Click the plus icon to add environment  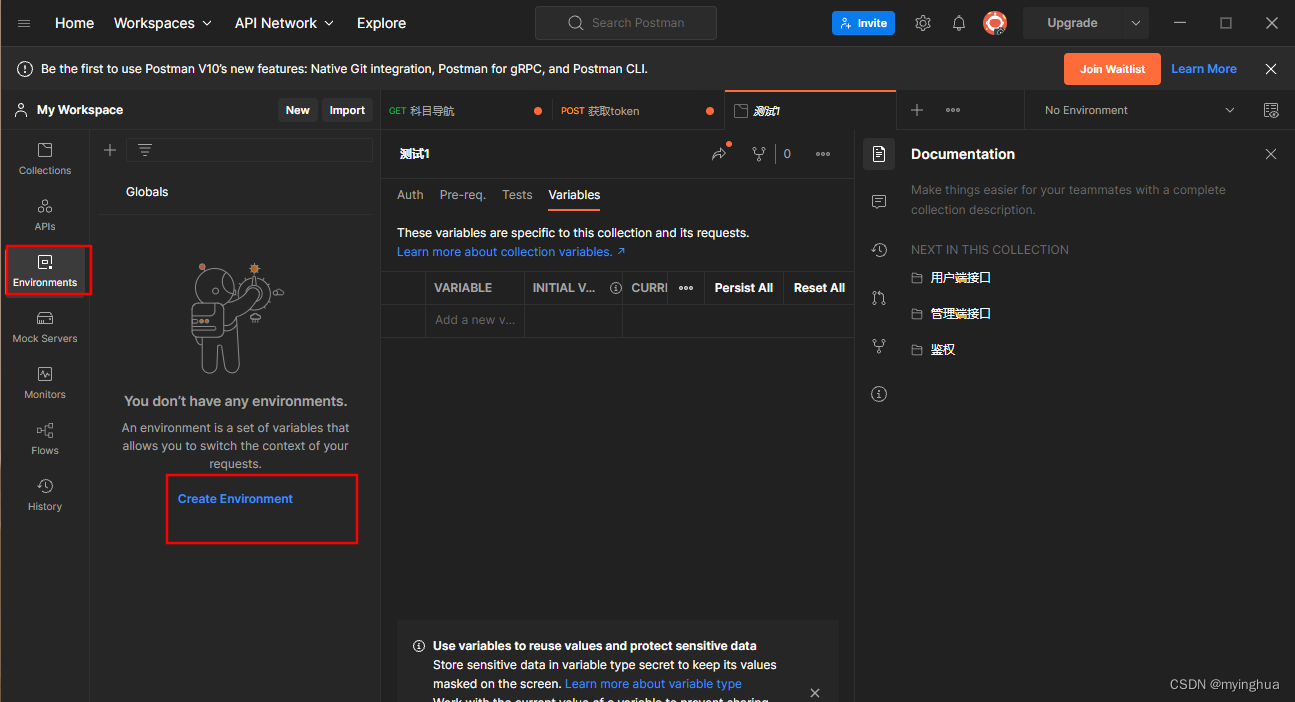[x=110, y=150]
